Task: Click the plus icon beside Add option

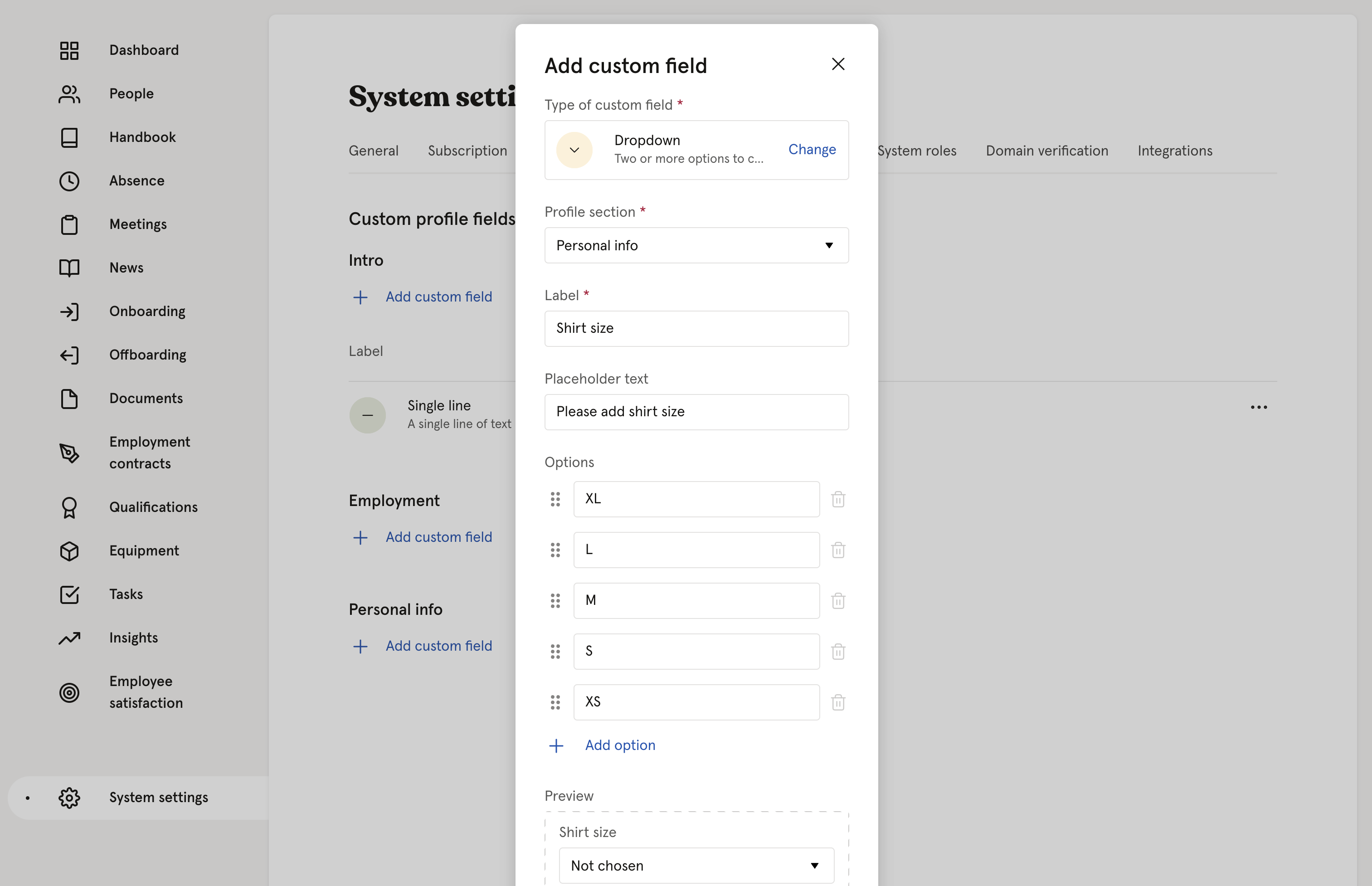Action: click(x=556, y=746)
